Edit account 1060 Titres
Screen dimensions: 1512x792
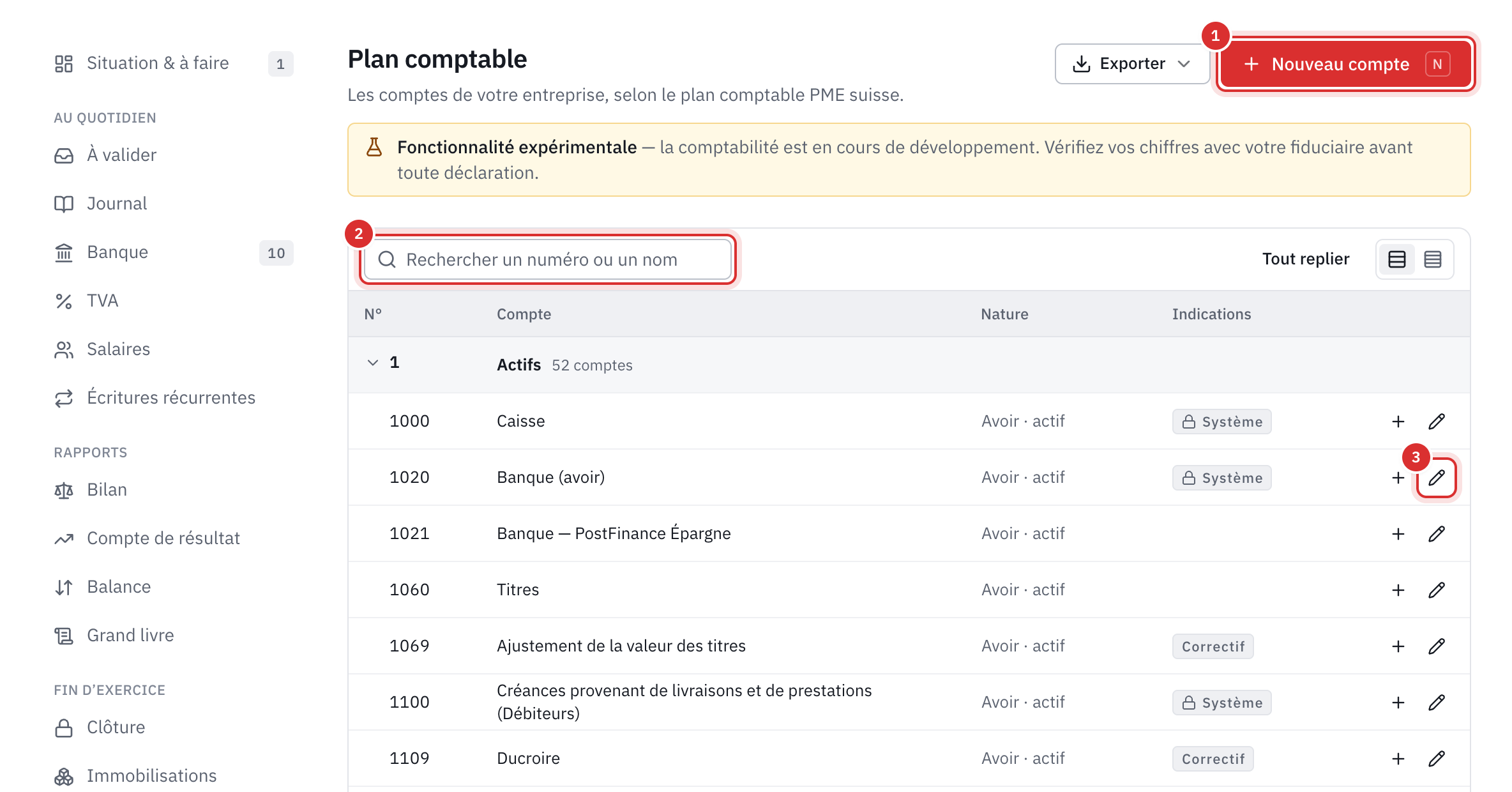pyautogui.click(x=1437, y=590)
